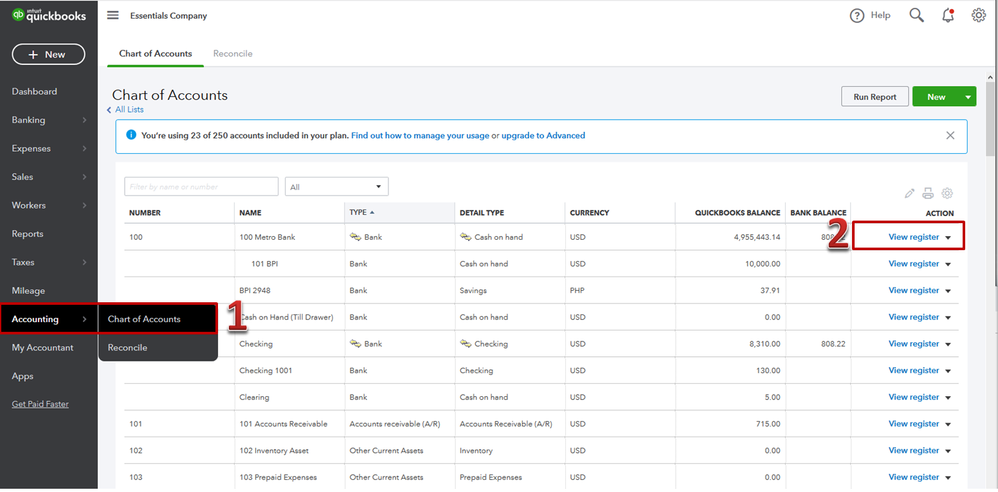Click the Essentials Company name
The image size is (998, 492).
168,16
